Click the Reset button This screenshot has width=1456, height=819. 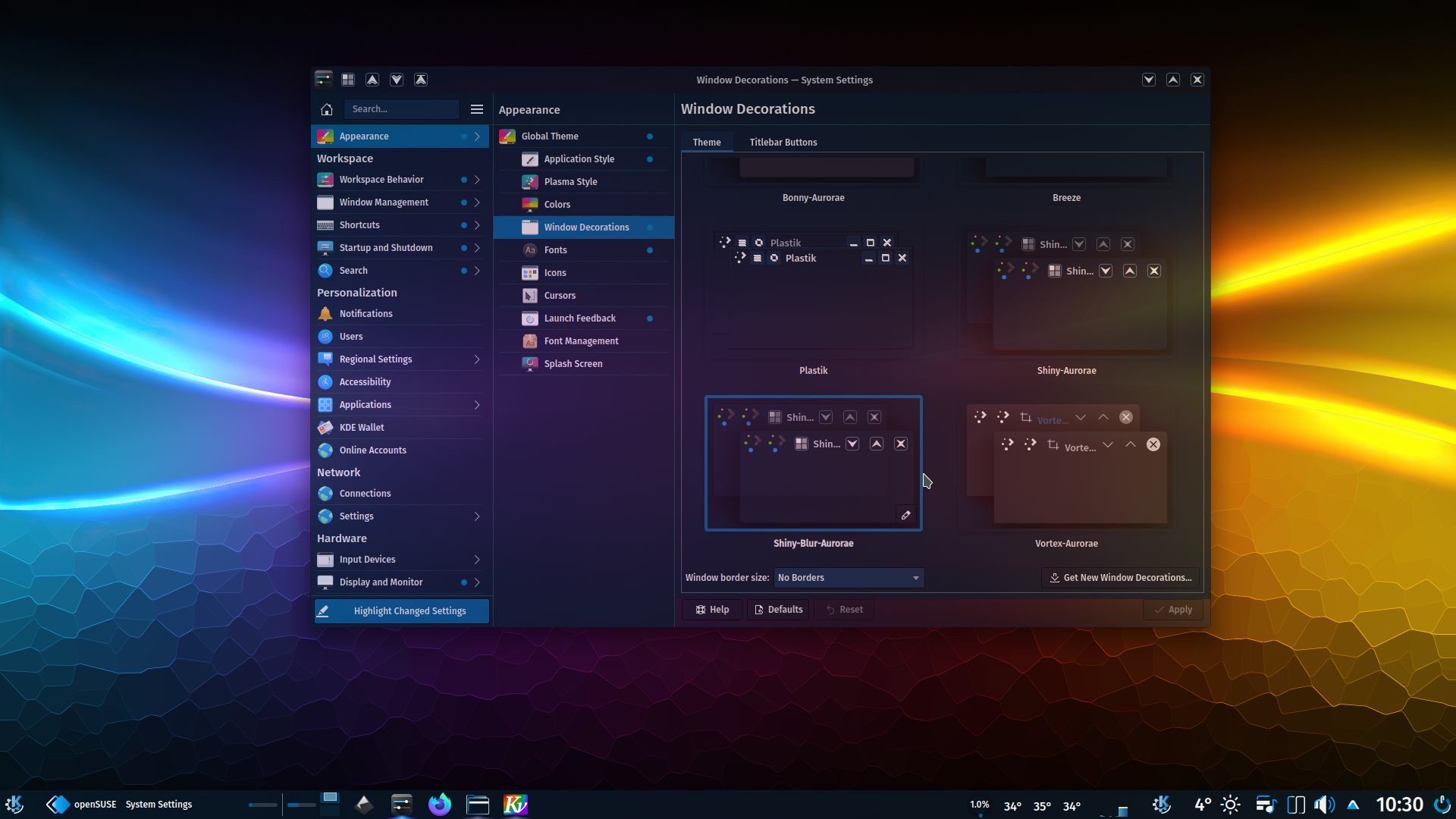[x=844, y=610]
